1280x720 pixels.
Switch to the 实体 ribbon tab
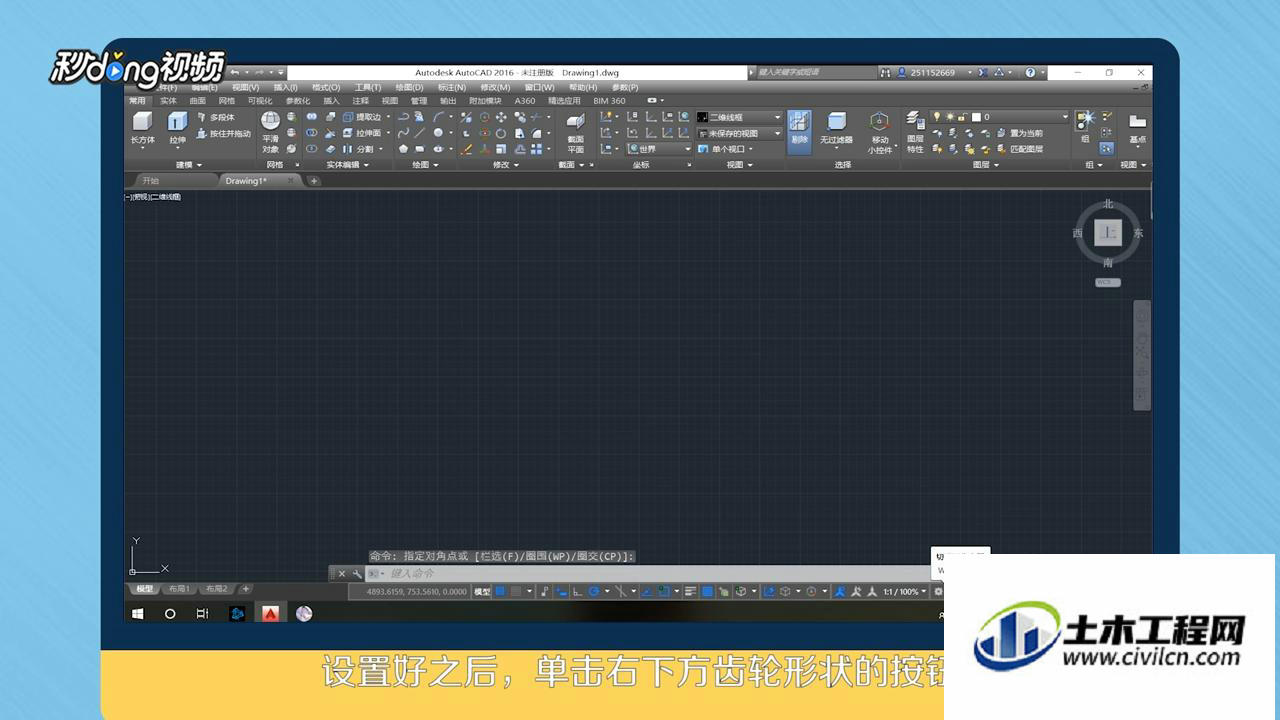[x=168, y=101]
